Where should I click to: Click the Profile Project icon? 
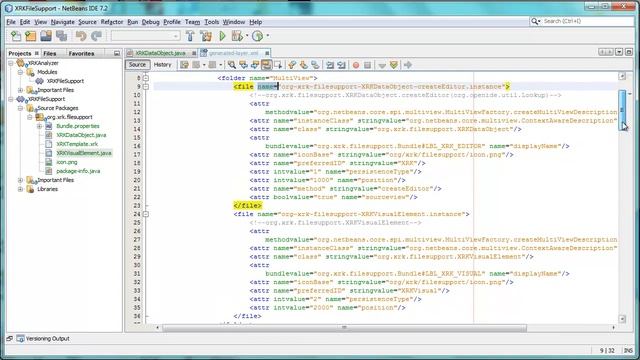pyautogui.click(x=257, y=36)
